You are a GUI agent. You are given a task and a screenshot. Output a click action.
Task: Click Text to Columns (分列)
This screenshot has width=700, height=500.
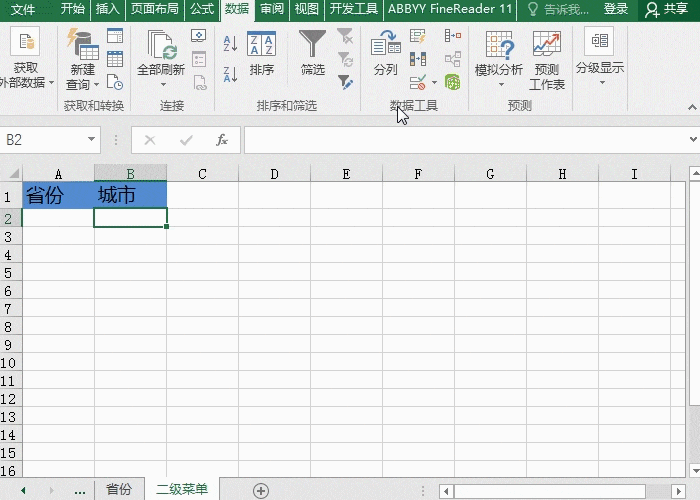[x=385, y=54]
